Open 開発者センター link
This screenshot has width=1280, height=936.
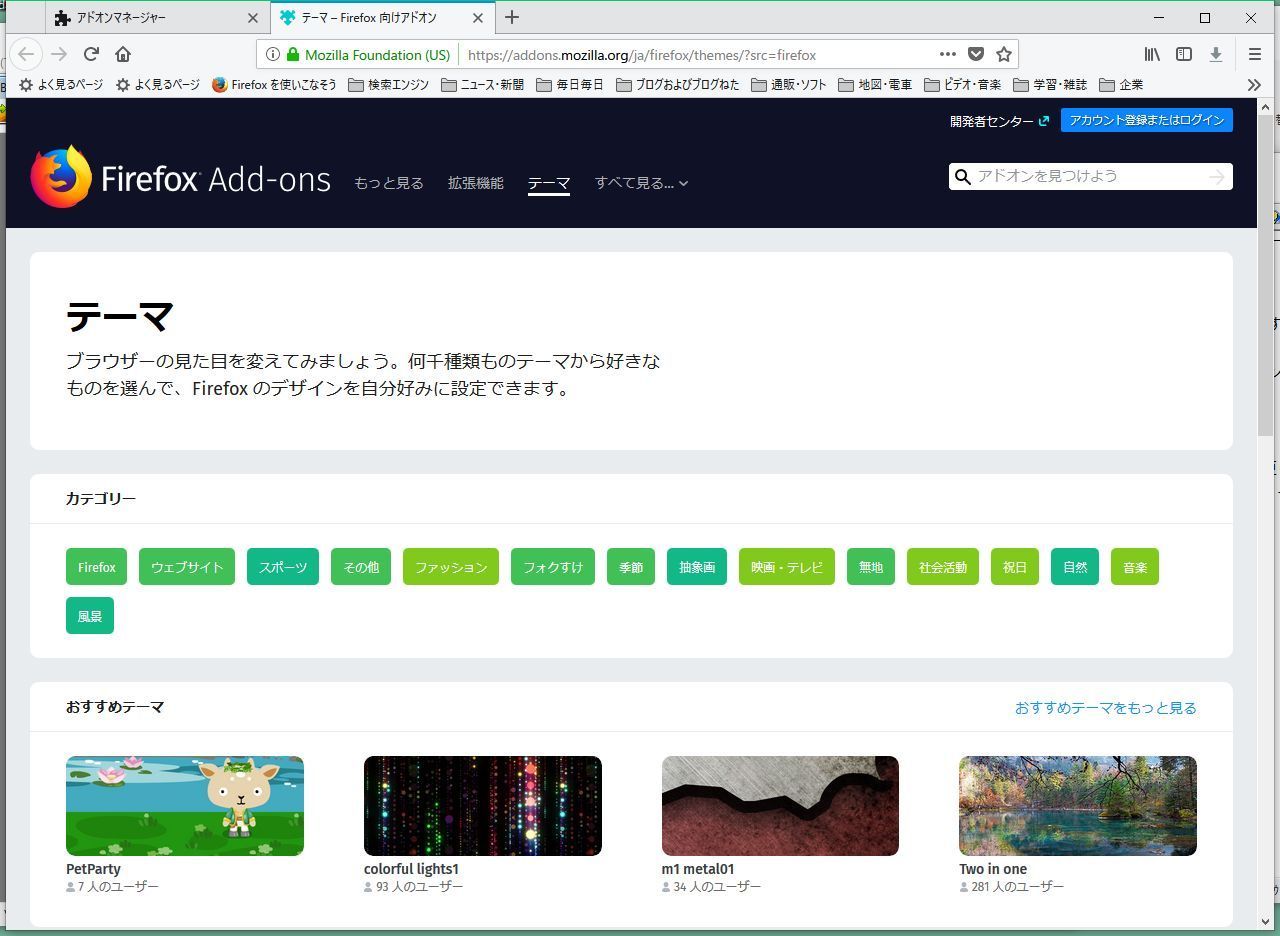click(x=999, y=121)
